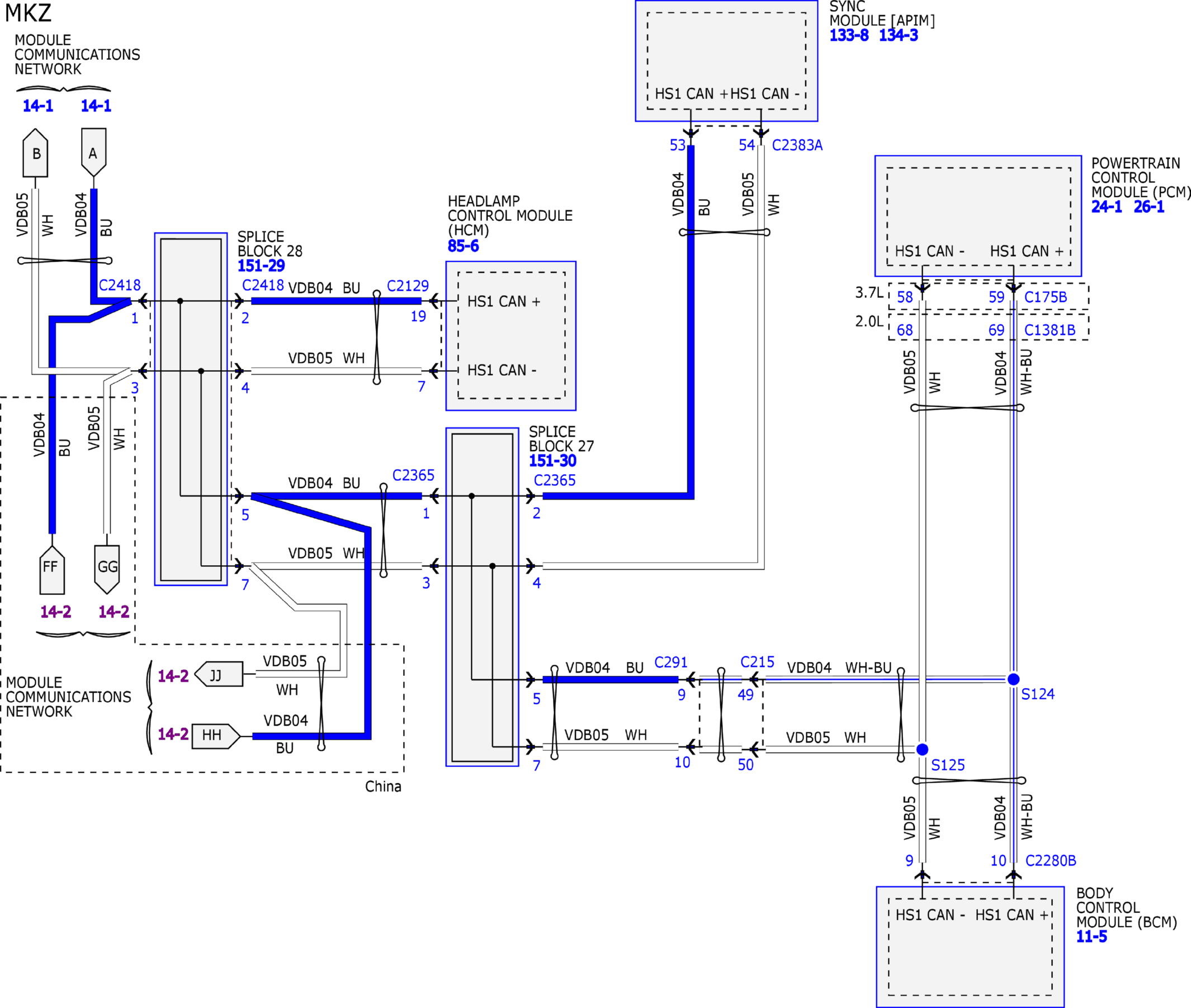Click the off-page connector symbol B
This screenshot has width=1191, height=1008.
[35, 153]
